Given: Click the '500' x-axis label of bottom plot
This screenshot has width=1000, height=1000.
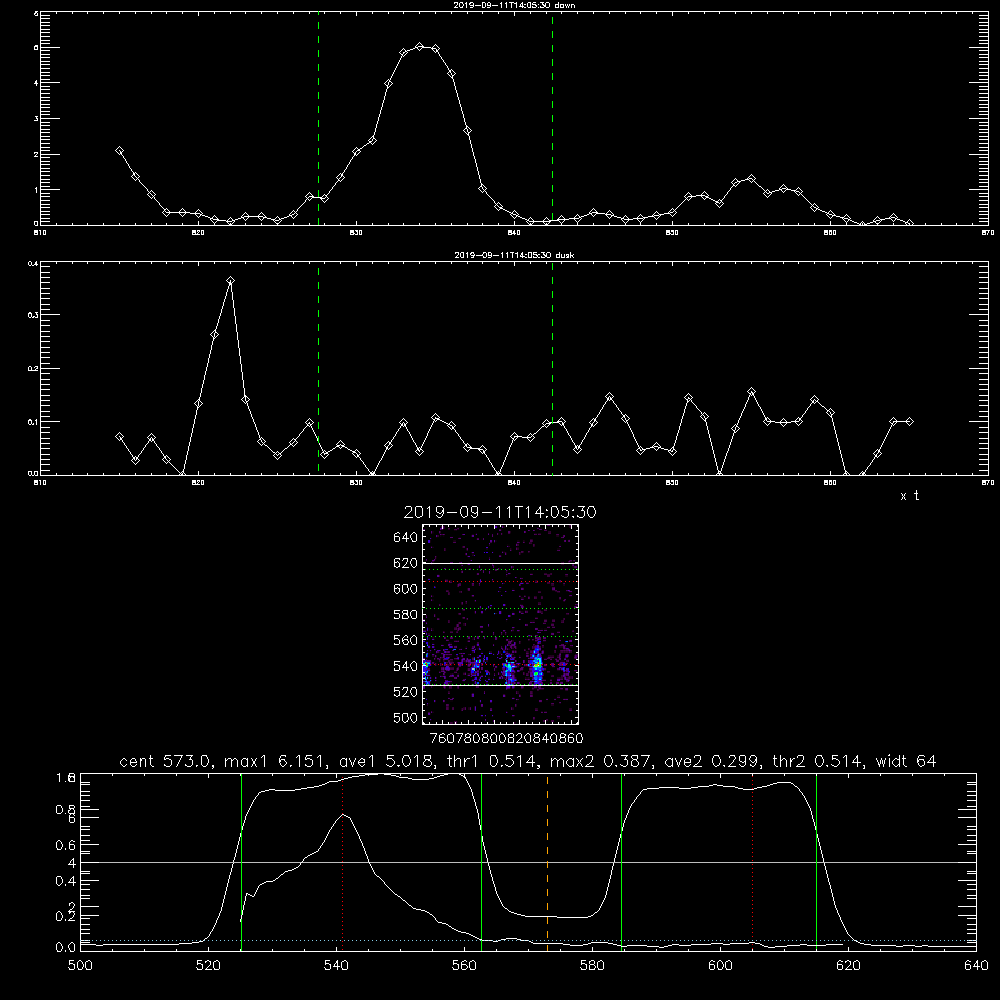Looking at the screenshot, I should pyautogui.click(x=80, y=966).
